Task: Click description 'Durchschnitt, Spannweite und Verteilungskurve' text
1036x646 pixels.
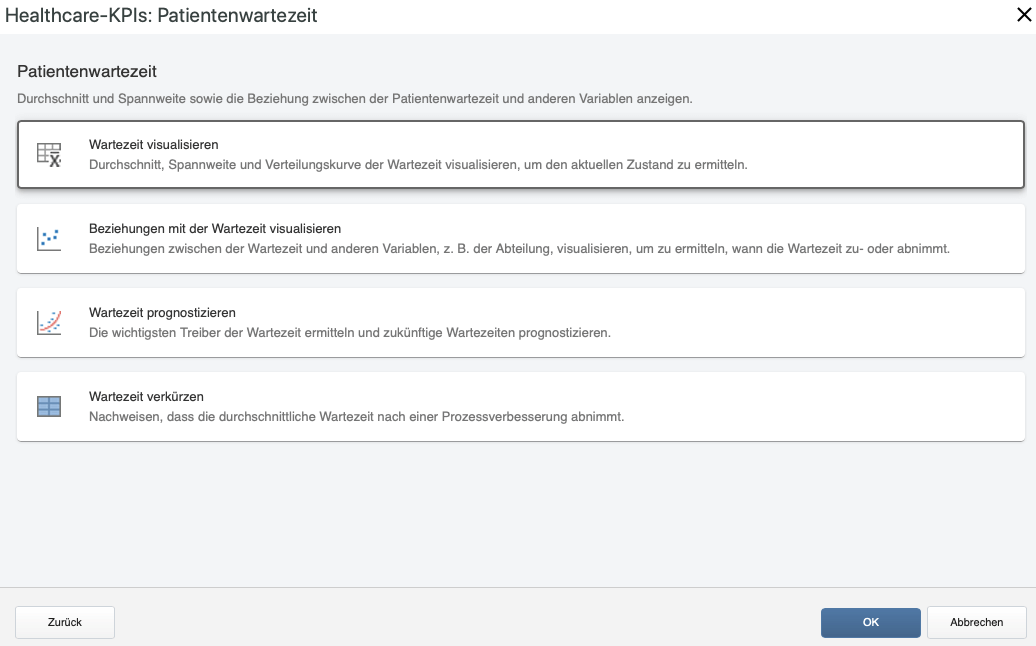Action: tap(418, 164)
